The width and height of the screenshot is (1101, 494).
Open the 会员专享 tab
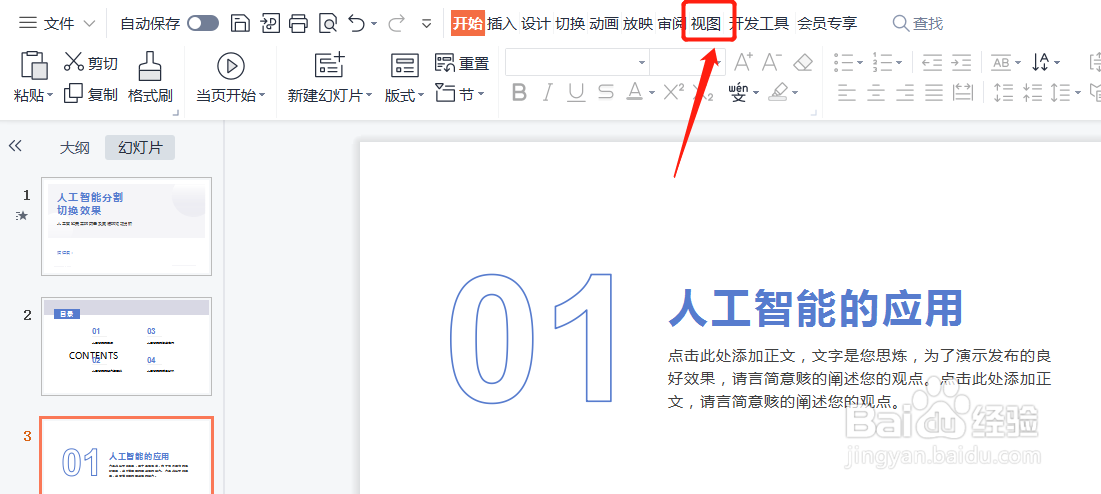tap(826, 24)
